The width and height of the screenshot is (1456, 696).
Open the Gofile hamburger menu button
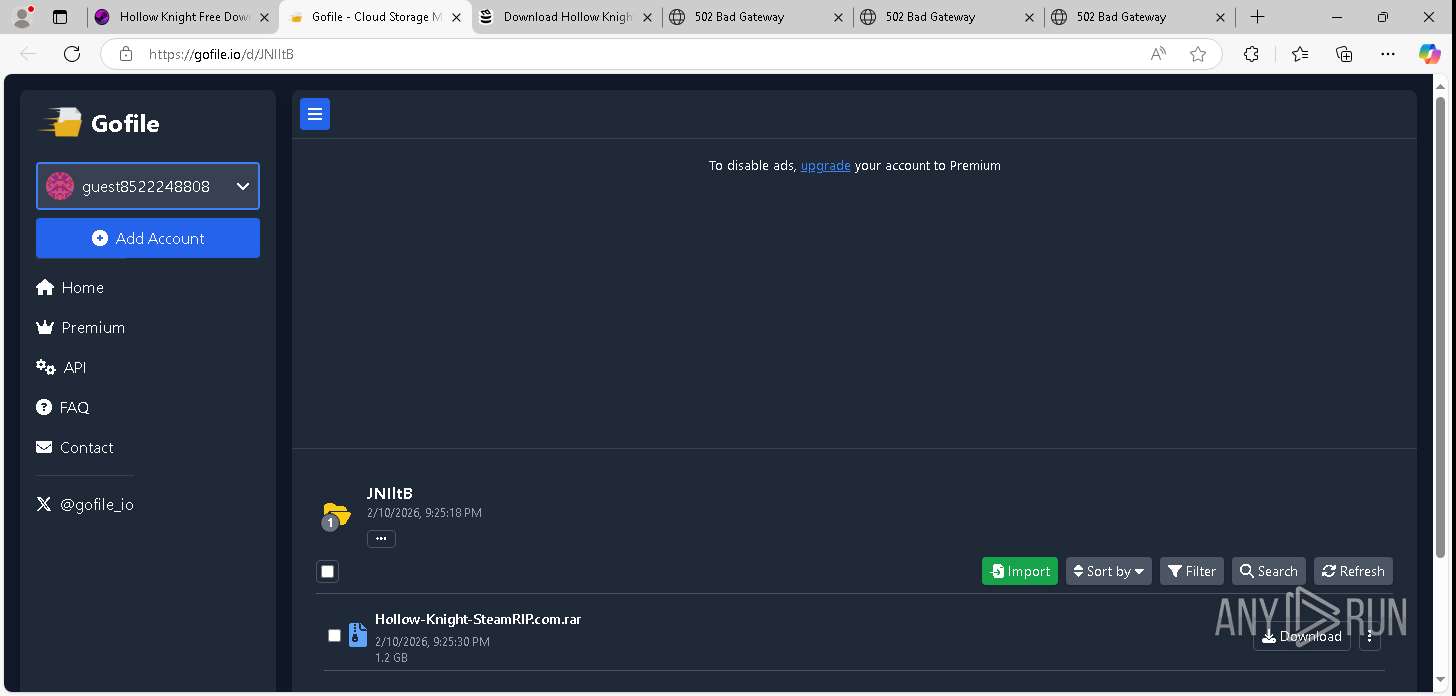pos(315,115)
